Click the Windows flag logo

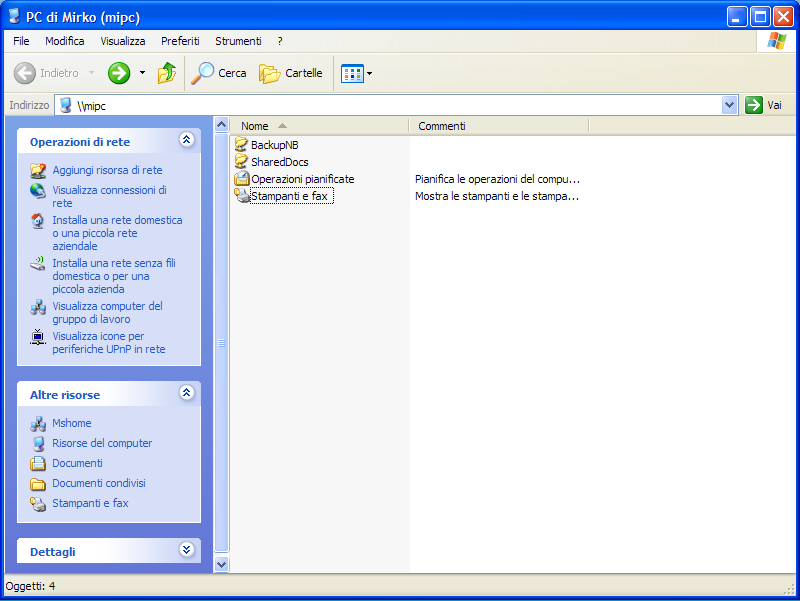(776, 41)
